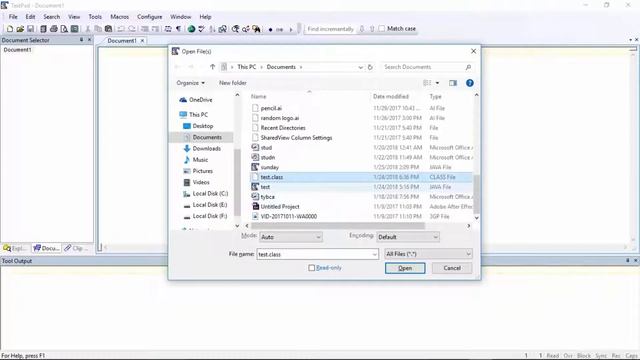Screen dimensions: 640x360
Task: Click the Cancel button
Action: [452, 268]
